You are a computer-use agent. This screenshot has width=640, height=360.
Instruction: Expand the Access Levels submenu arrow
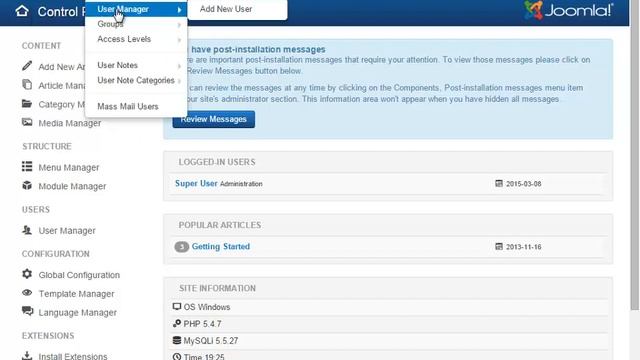tap(179, 40)
